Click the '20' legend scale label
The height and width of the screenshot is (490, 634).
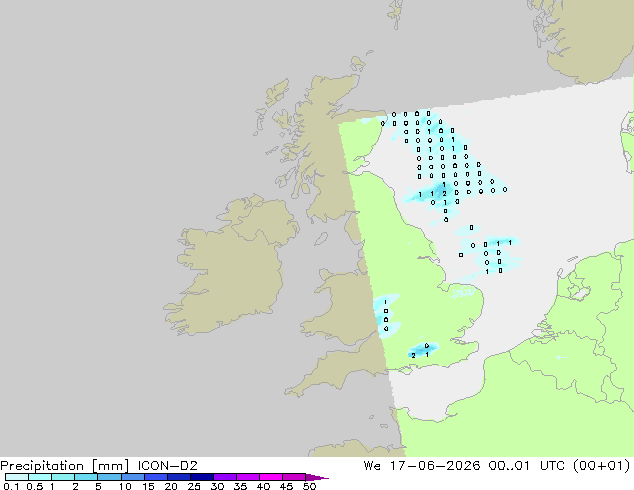[171, 486]
